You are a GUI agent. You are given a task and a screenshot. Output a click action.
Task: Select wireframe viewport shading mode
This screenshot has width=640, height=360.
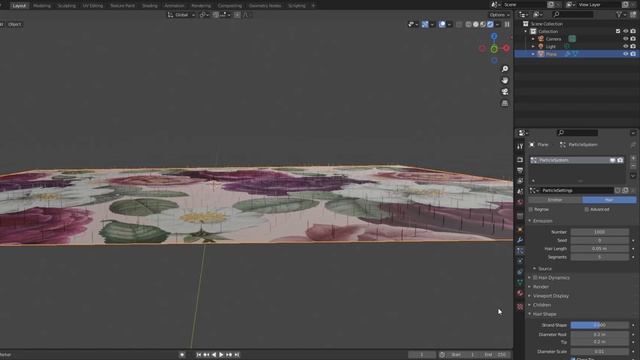coord(468,24)
